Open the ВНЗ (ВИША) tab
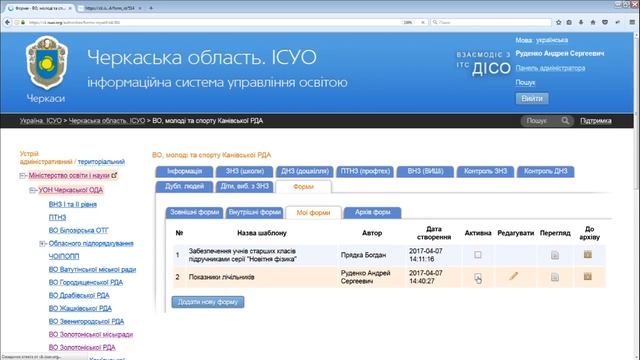The width and height of the screenshot is (640, 360). point(425,171)
